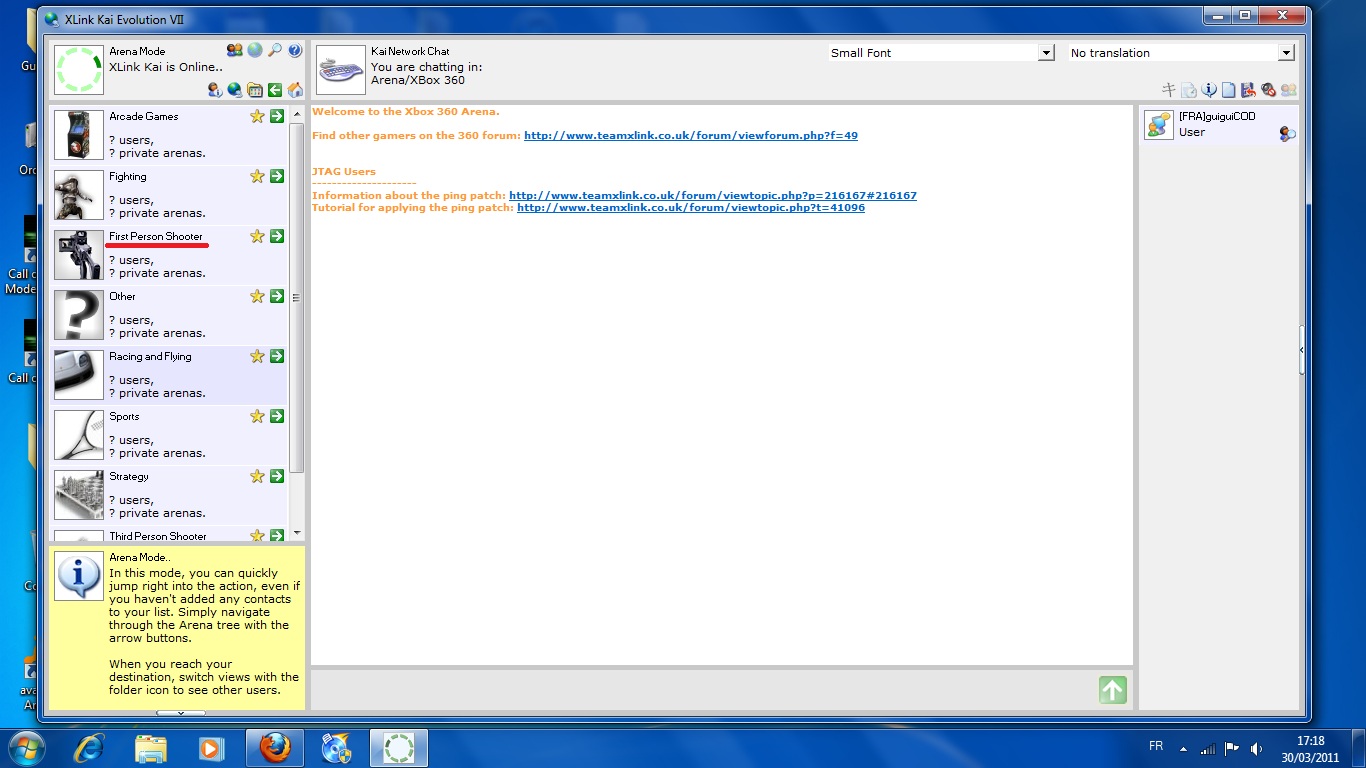Click the save chat floppy icon

click(1249, 90)
